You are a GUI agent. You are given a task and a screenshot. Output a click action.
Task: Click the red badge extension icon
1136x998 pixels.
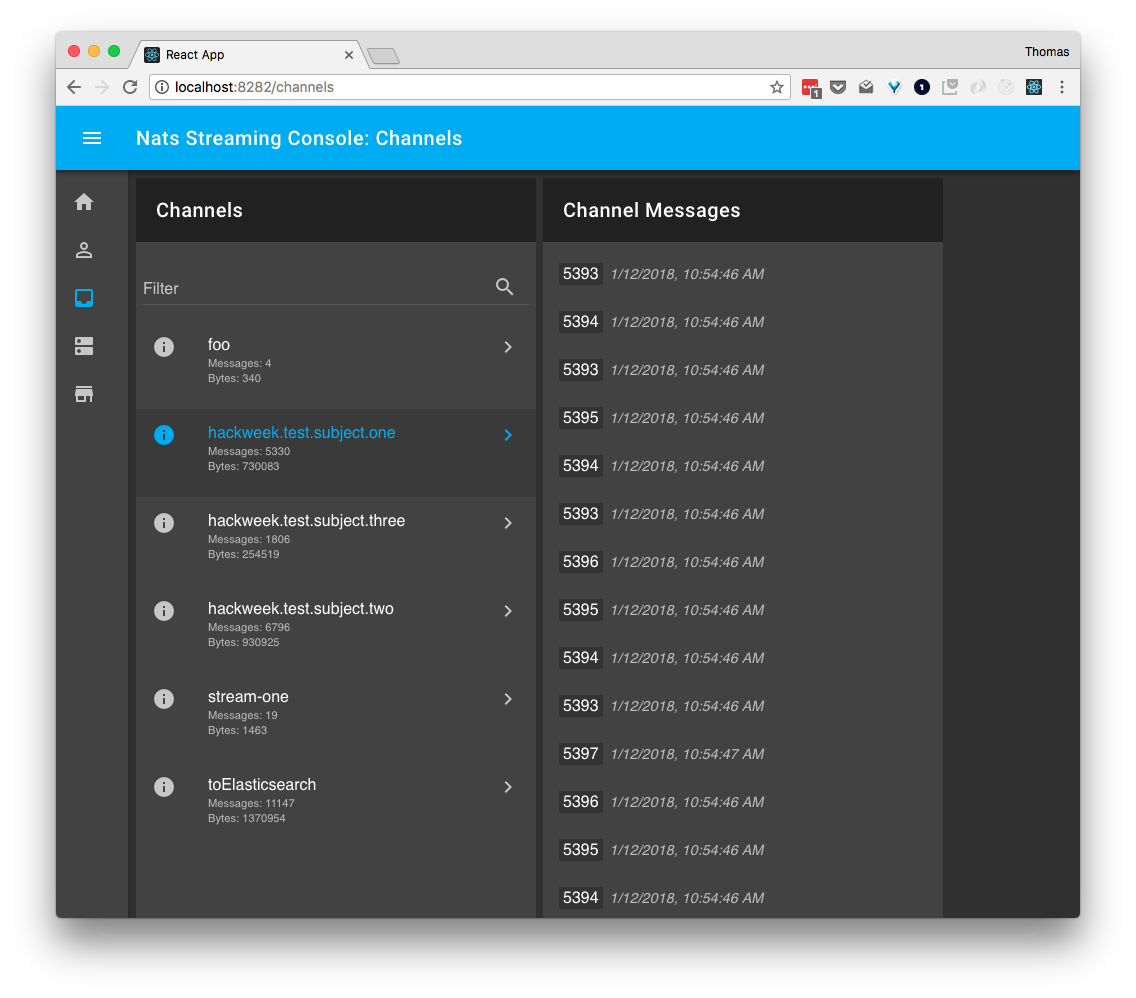[811, 88]
